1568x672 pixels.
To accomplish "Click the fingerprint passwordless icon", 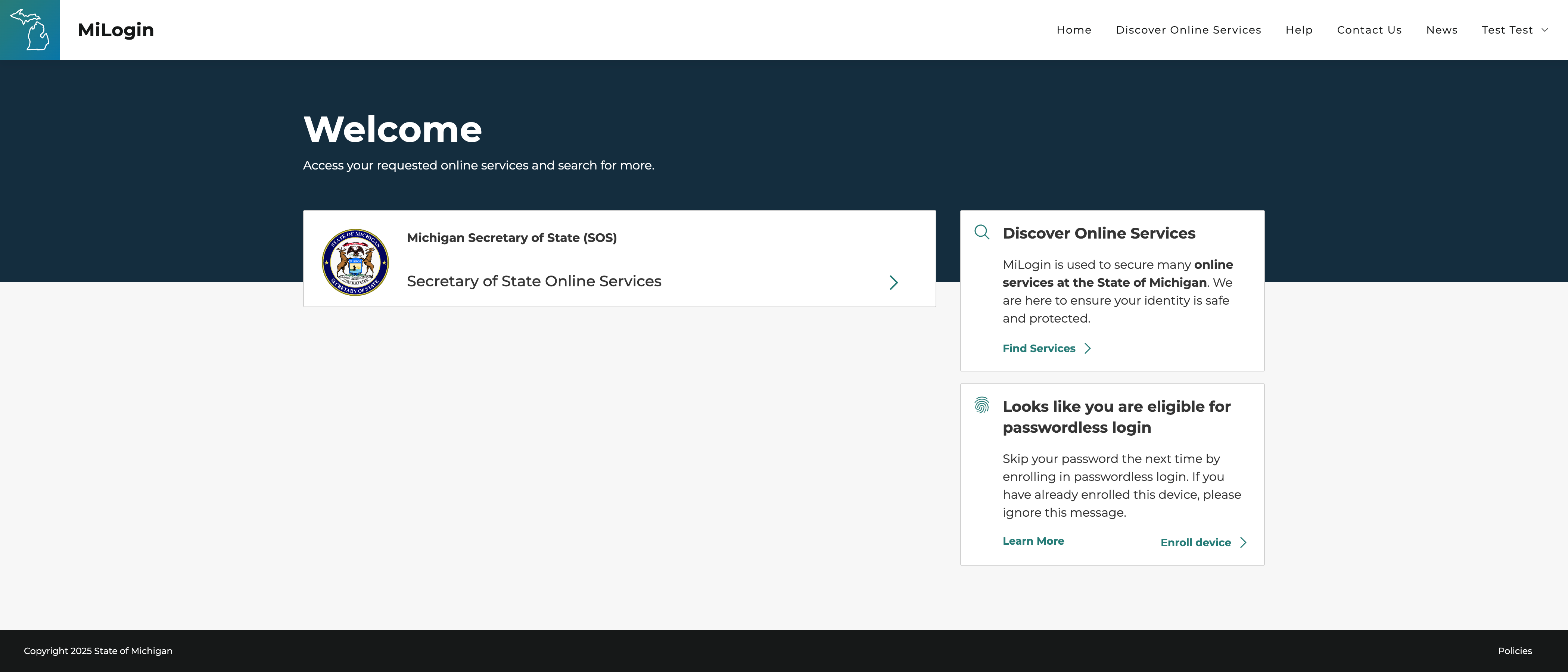I will coord(982,405).
